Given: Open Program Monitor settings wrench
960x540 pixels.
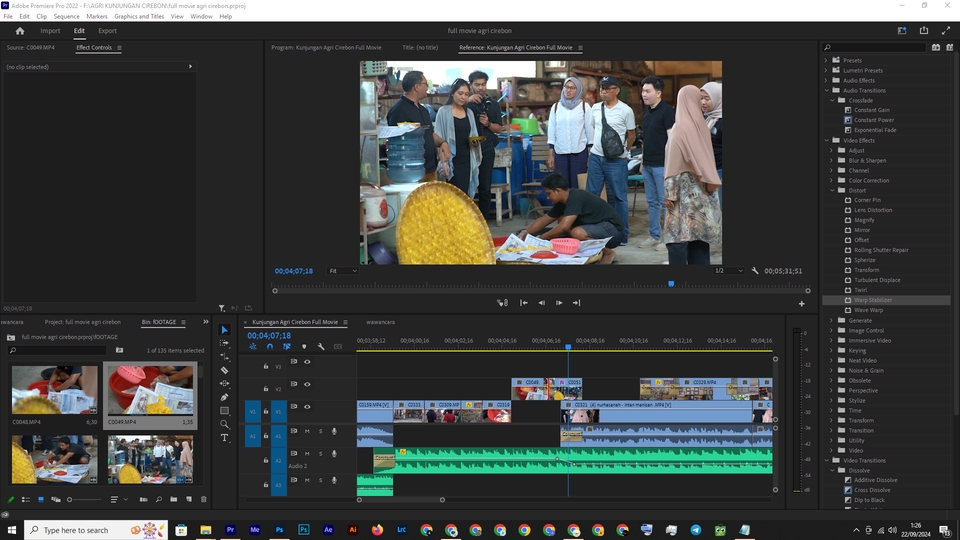Looking at the screenshot, I should 755,271.
